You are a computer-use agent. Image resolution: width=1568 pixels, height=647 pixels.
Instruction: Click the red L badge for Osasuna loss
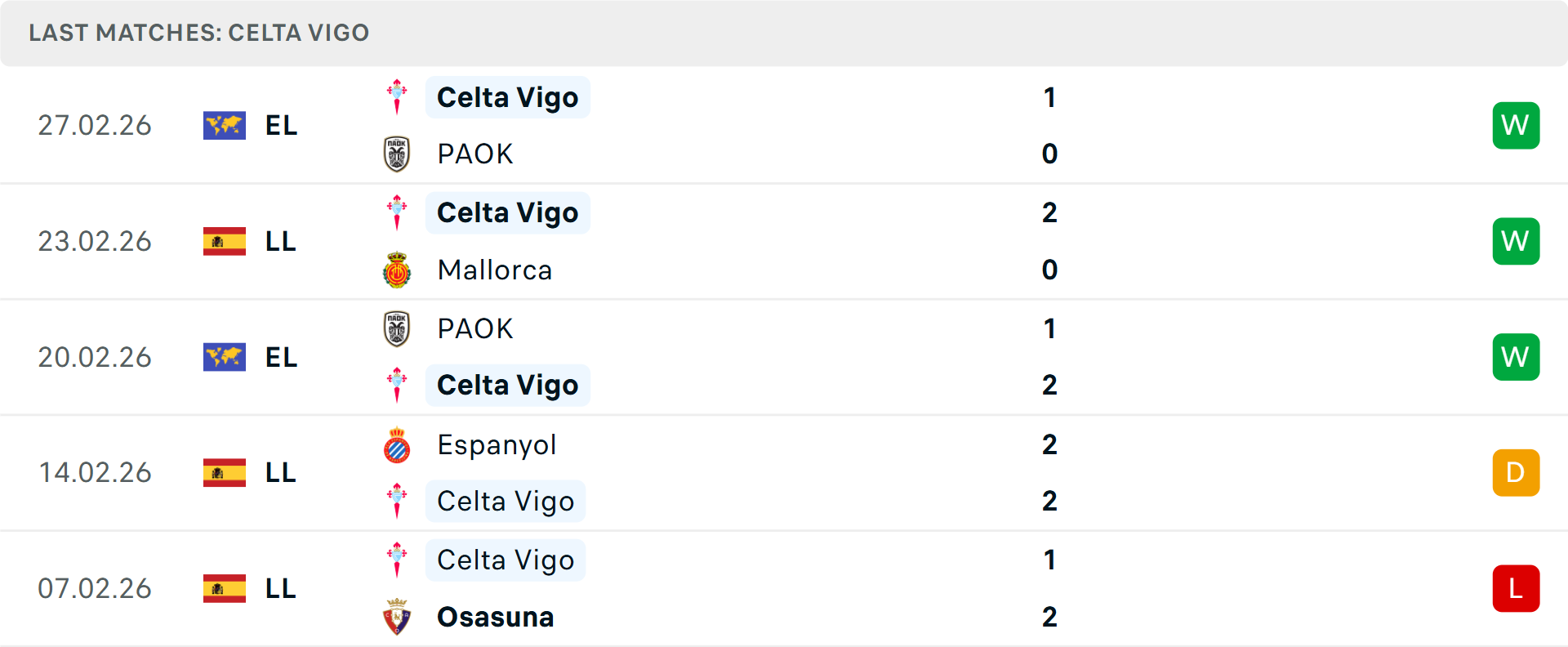pyautogui.click(x=1516, y=589)
